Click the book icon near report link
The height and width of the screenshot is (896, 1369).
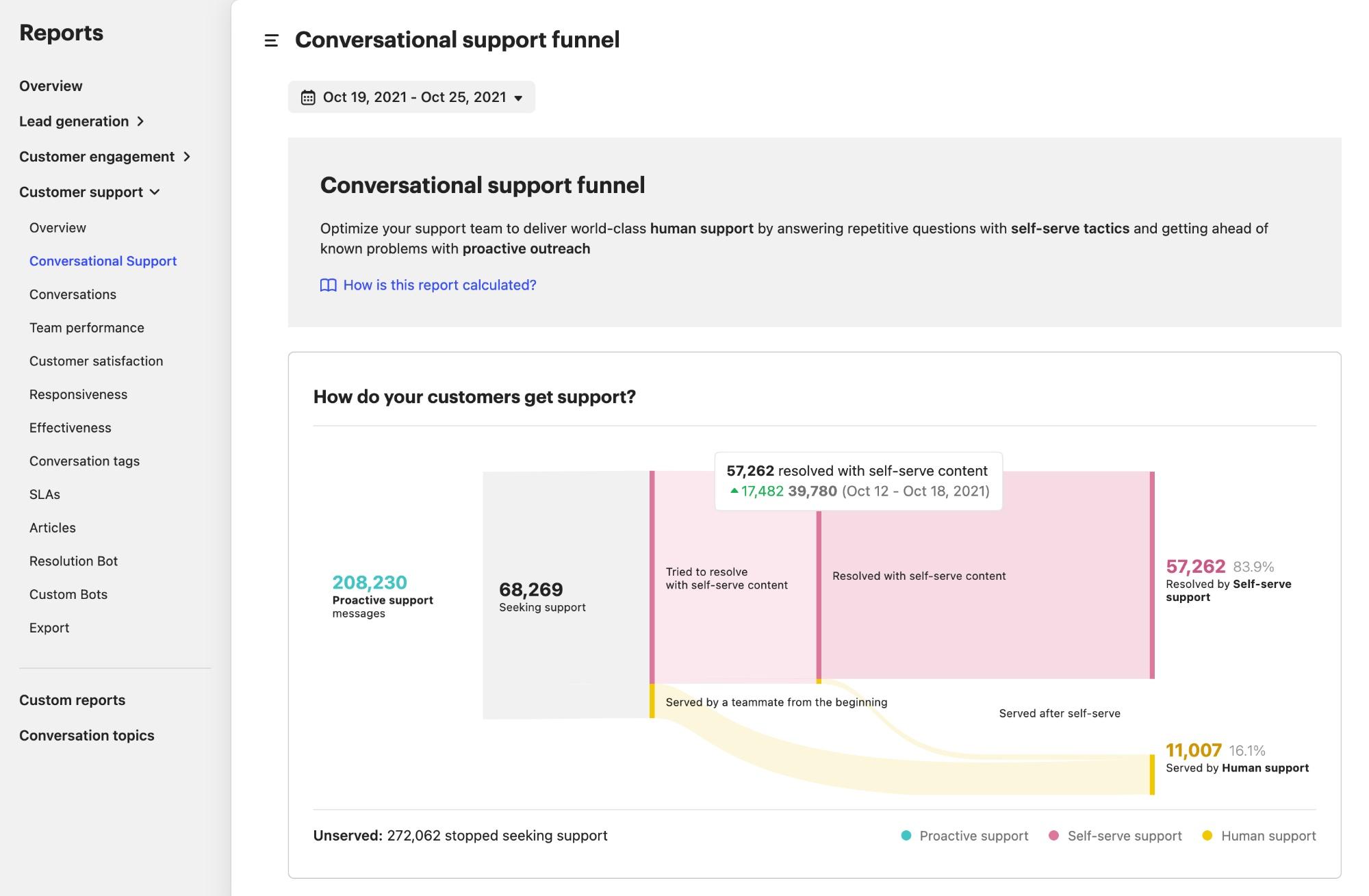pyautogui.click(x=328, y=285)
